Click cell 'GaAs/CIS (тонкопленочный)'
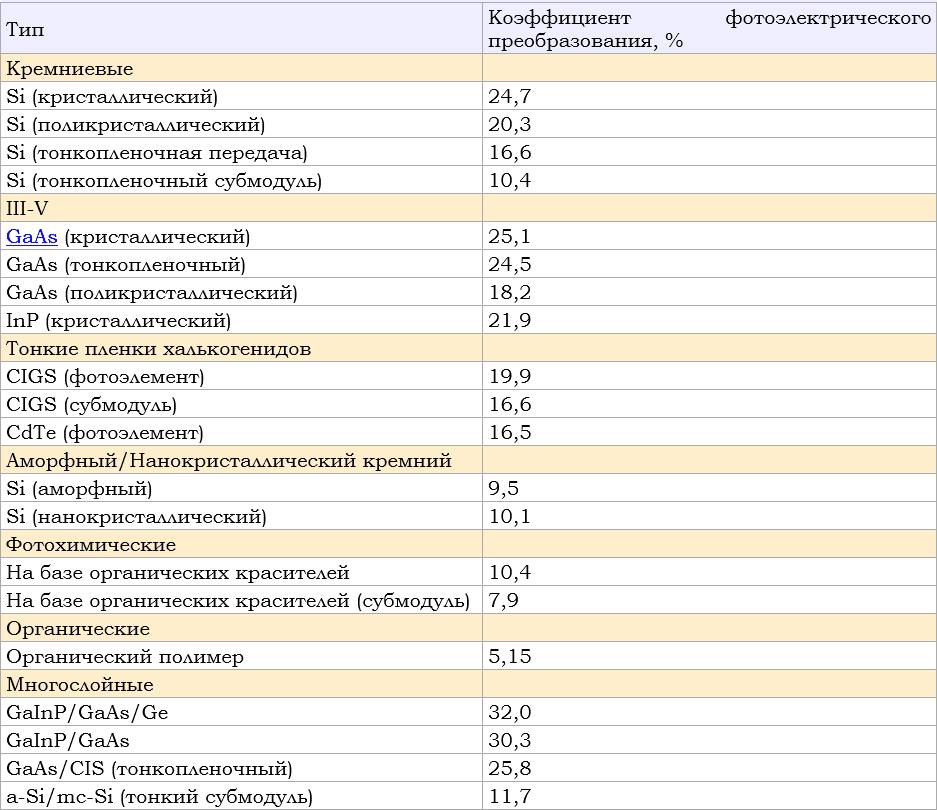 [241, 768]
